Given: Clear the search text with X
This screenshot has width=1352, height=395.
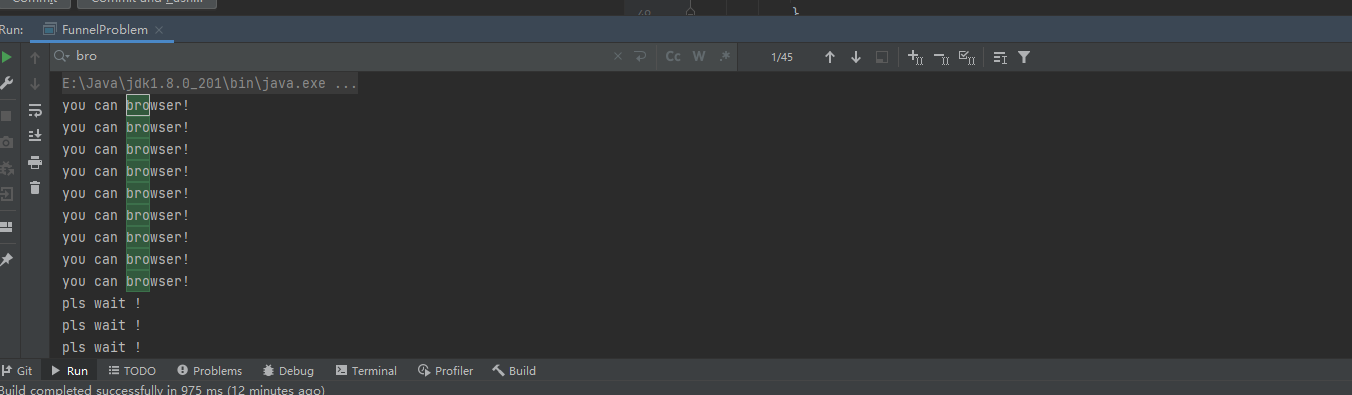Looking at the screenshot, I should (618, 57).
